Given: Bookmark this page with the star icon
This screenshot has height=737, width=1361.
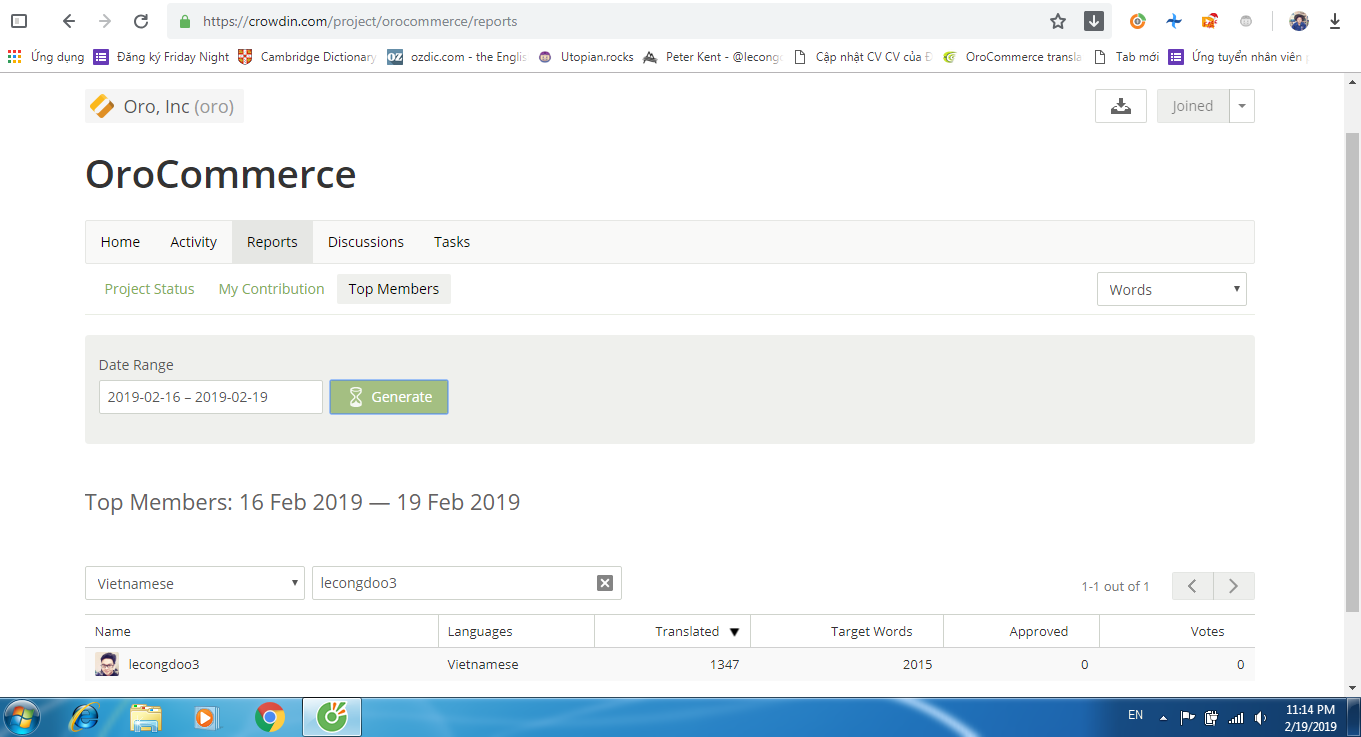Looking at the screenshot, I should (1058, 21).
